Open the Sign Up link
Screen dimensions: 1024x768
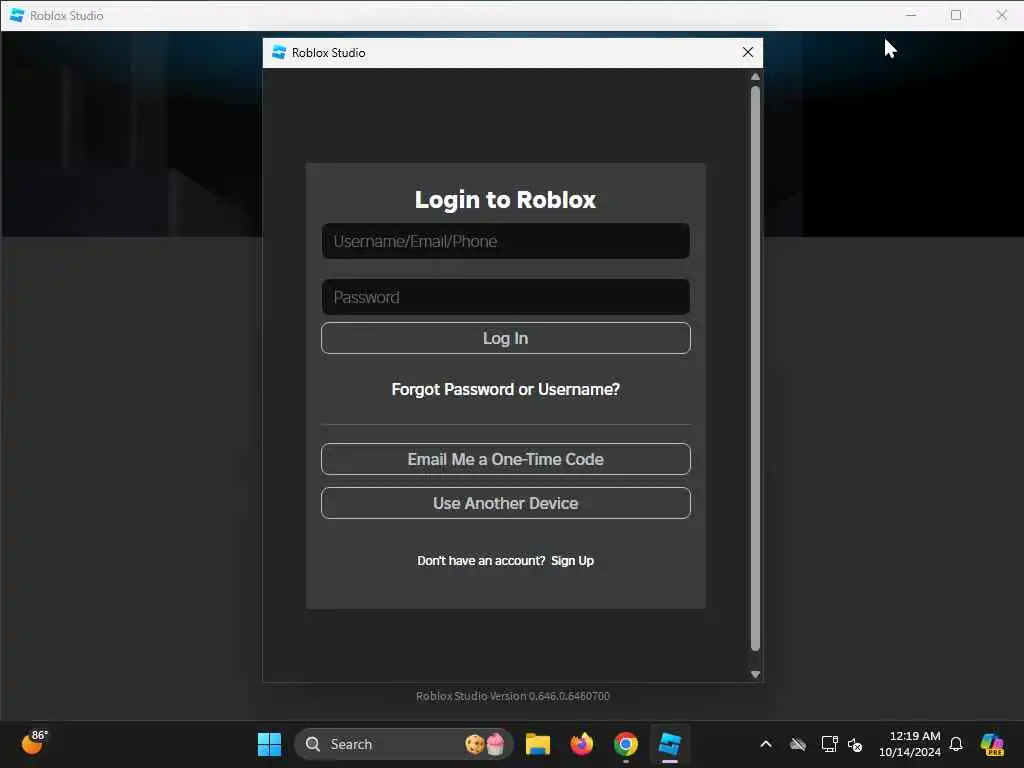pos(572,560)
